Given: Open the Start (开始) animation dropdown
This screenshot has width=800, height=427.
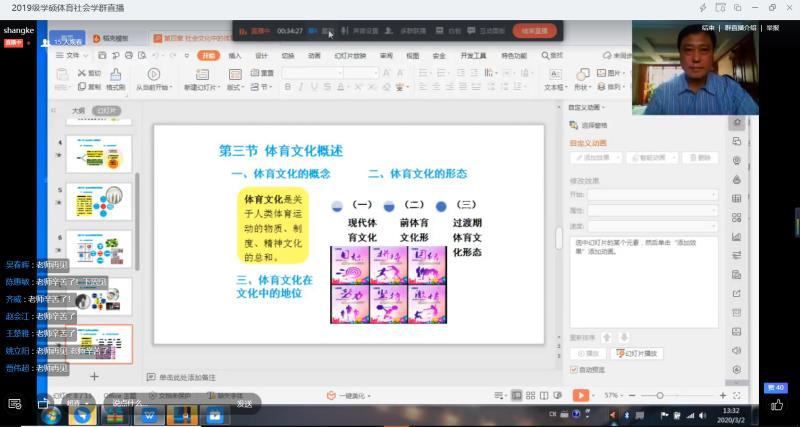Looking at the screenshot, I should pyautogui.click(x=653, y=195).
